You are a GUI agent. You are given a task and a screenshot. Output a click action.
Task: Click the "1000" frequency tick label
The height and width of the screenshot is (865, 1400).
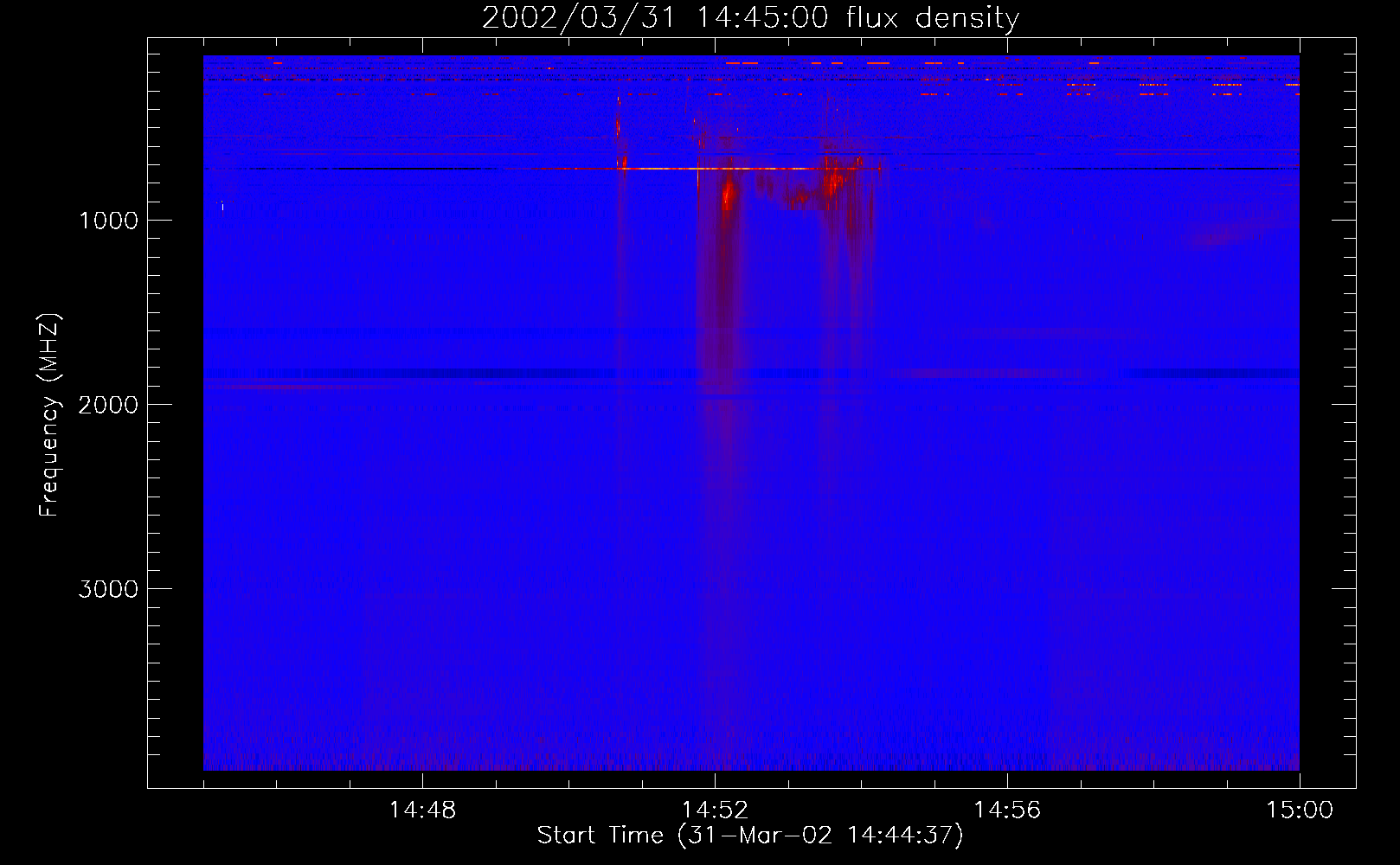(108, 221)
